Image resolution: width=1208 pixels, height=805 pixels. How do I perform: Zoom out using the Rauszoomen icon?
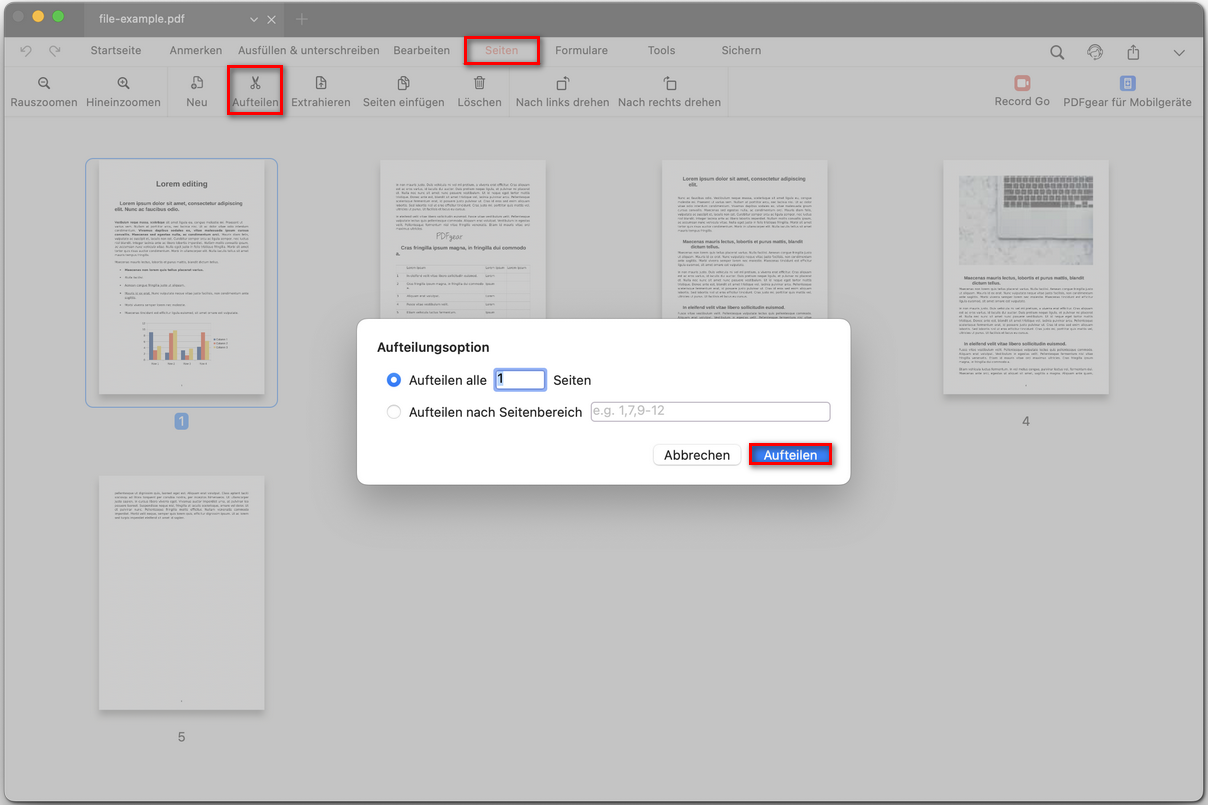[43, 90]
